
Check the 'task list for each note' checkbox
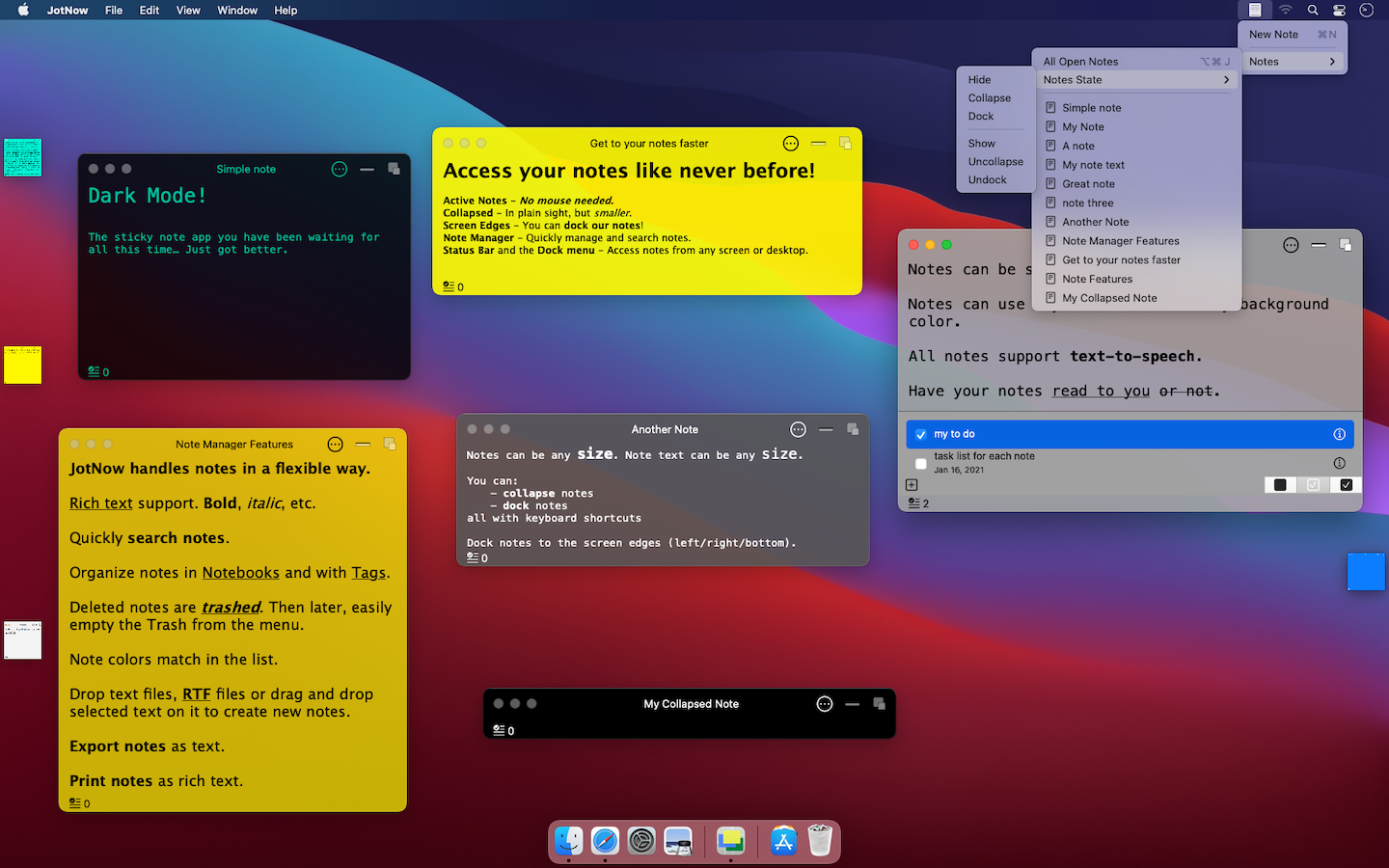point(921,464)
